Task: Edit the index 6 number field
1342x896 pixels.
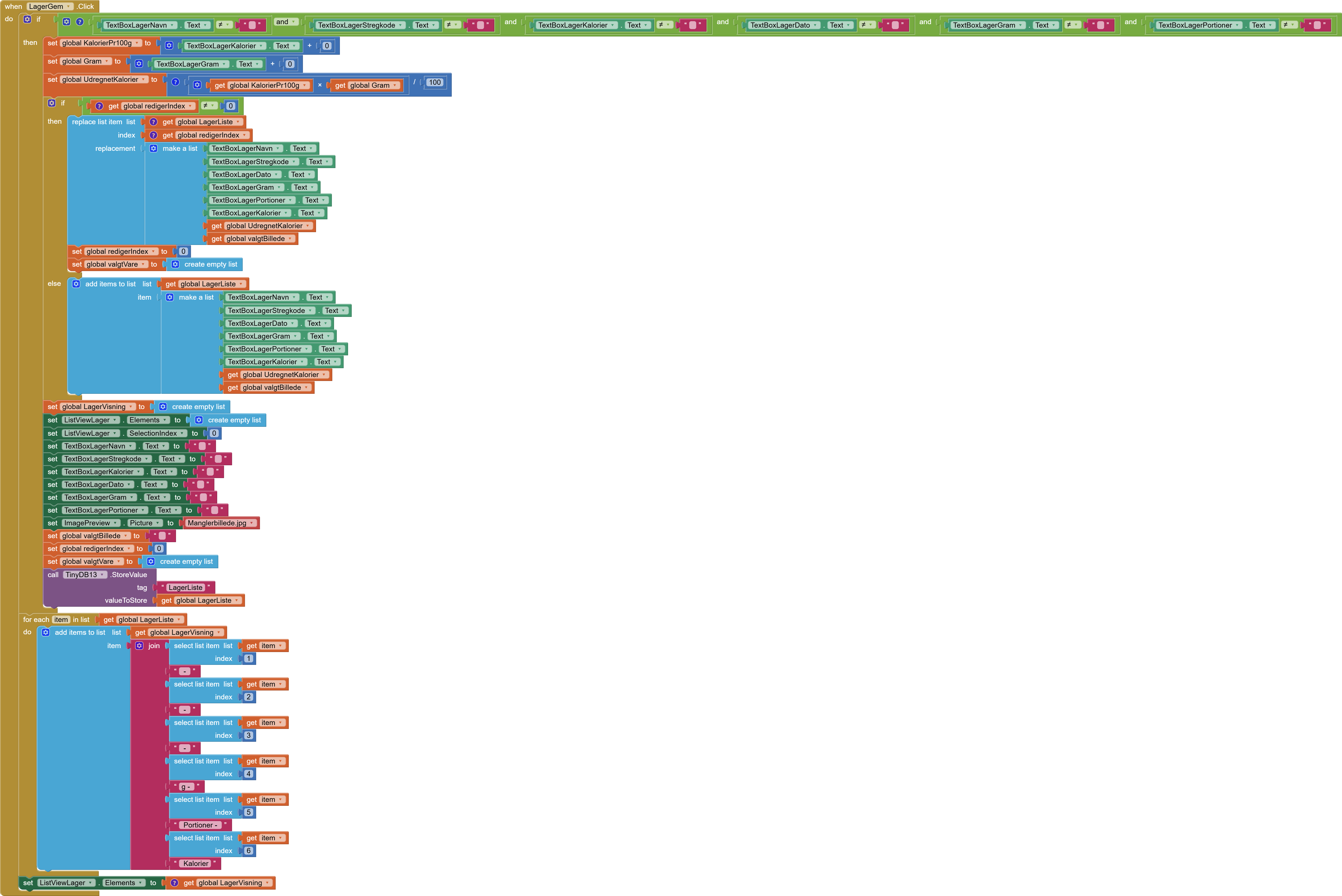Action: [249, 851]
